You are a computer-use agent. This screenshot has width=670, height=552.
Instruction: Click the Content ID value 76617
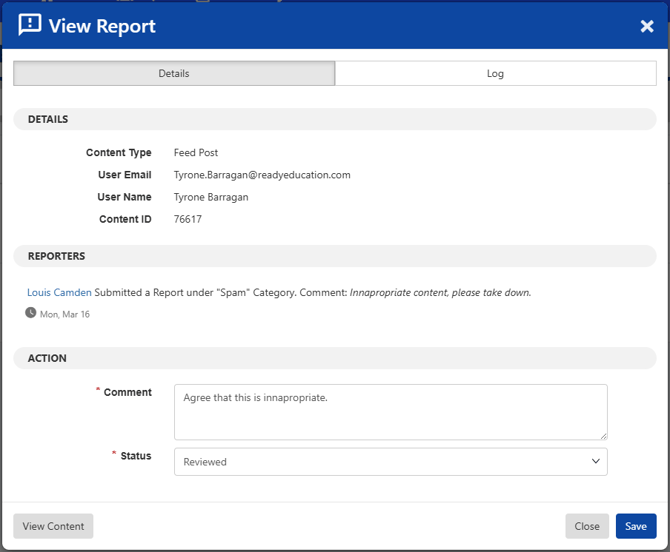point(188,219)
